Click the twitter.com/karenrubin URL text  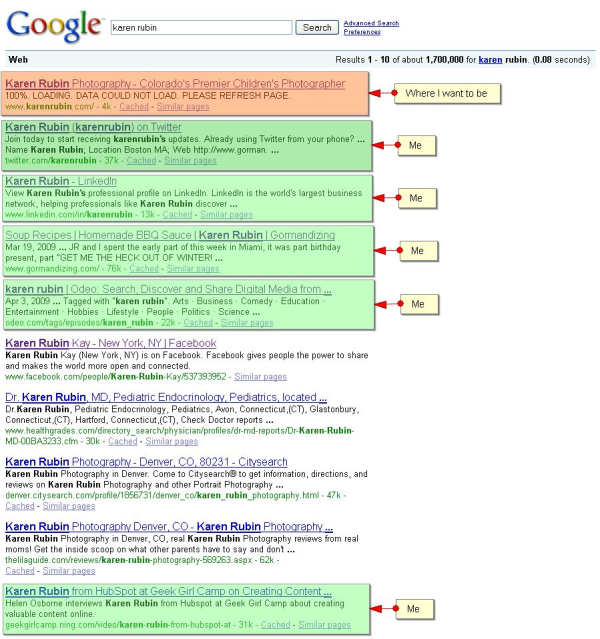point(51,161)
